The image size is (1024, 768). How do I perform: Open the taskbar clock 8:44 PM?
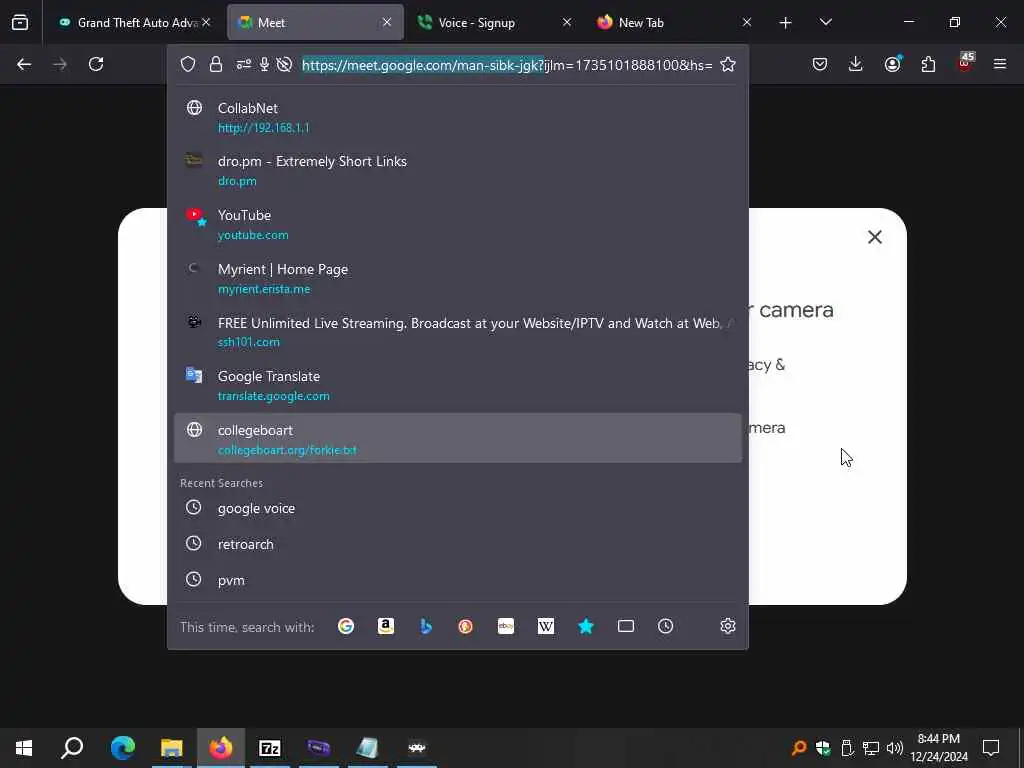(939, 748)
